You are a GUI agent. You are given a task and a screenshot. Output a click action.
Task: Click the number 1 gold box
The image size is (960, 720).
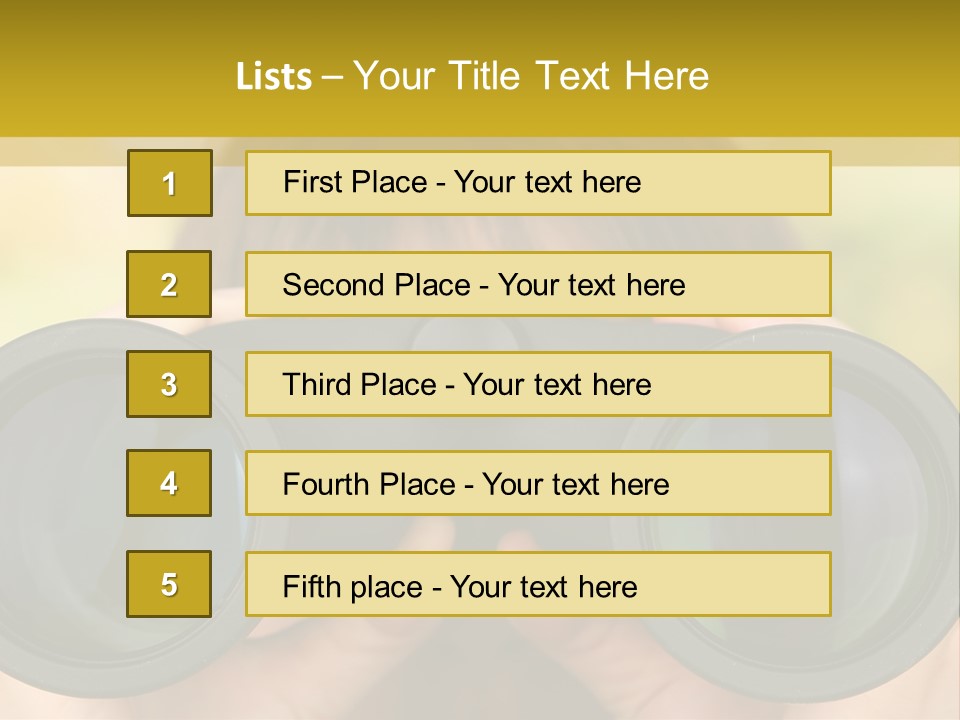click(x=169, y=183)
